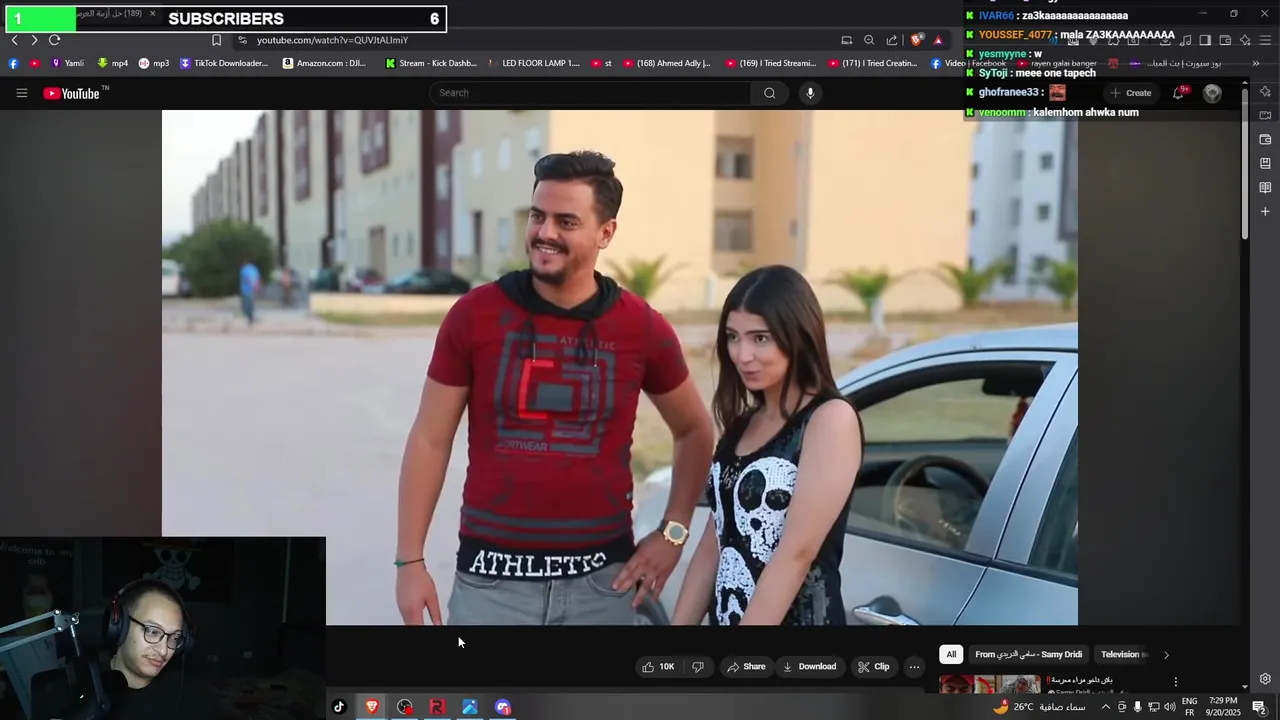Image resolution: width=1280 pixels, height=720 pixels.
Task: Open the zoom magnifier in address bar
Action: [x=869, y=40]
